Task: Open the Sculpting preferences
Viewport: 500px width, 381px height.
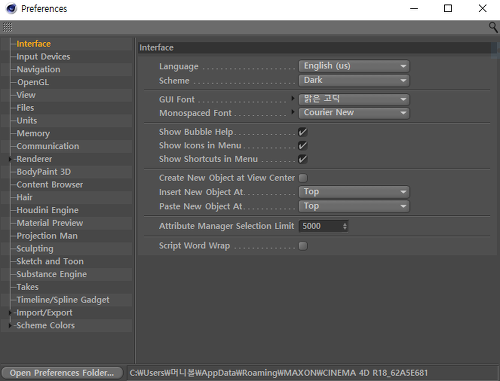Action: click(35, 249)
